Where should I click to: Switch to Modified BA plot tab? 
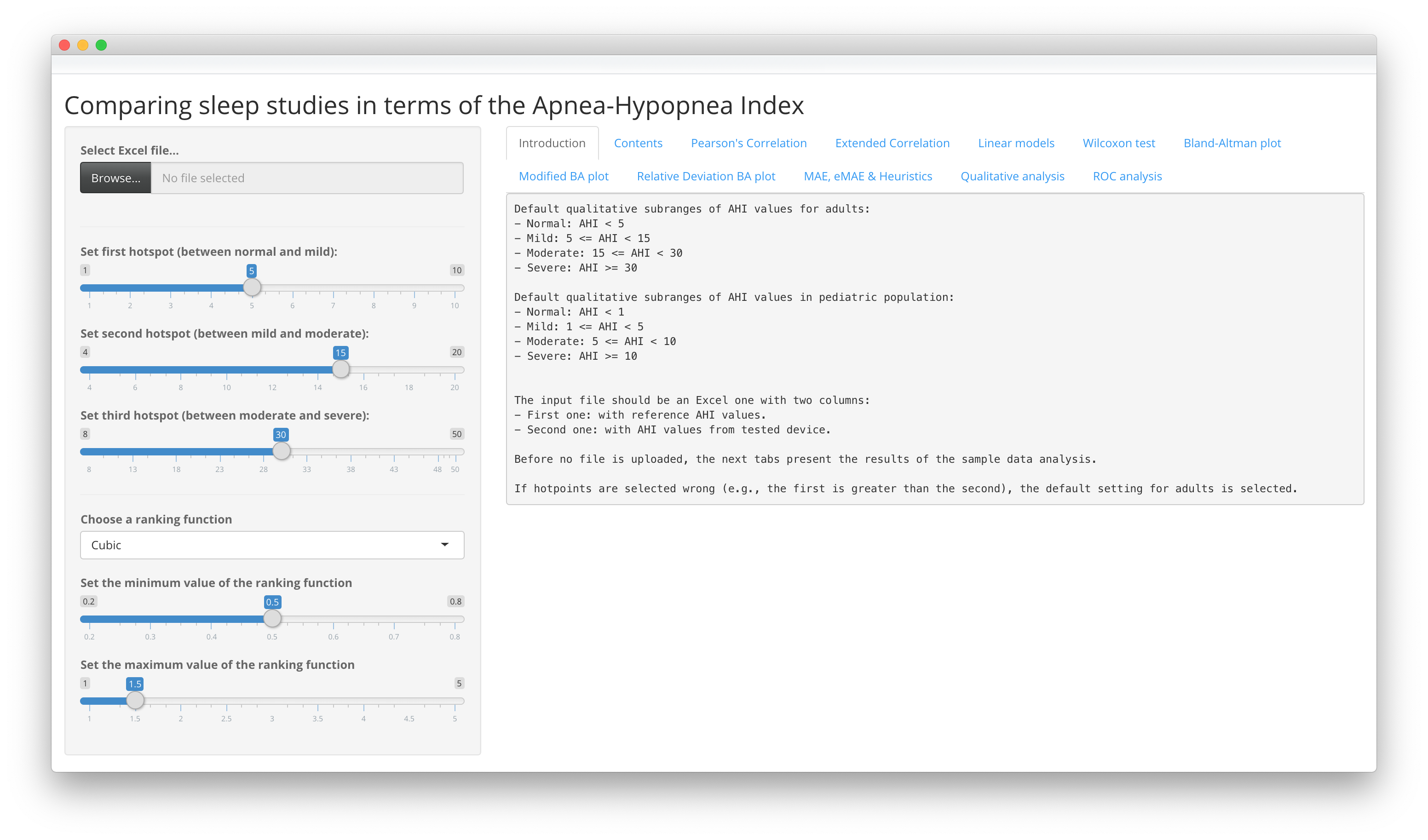point(563,176)
